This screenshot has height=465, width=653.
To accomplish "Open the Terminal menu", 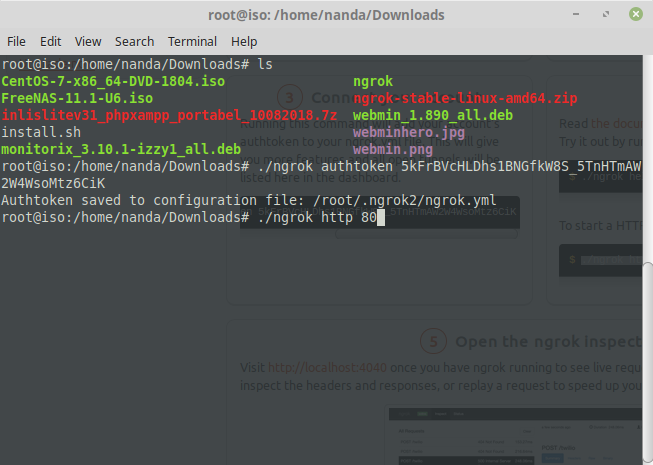I will pyautogui.click(x=192, y=42).
